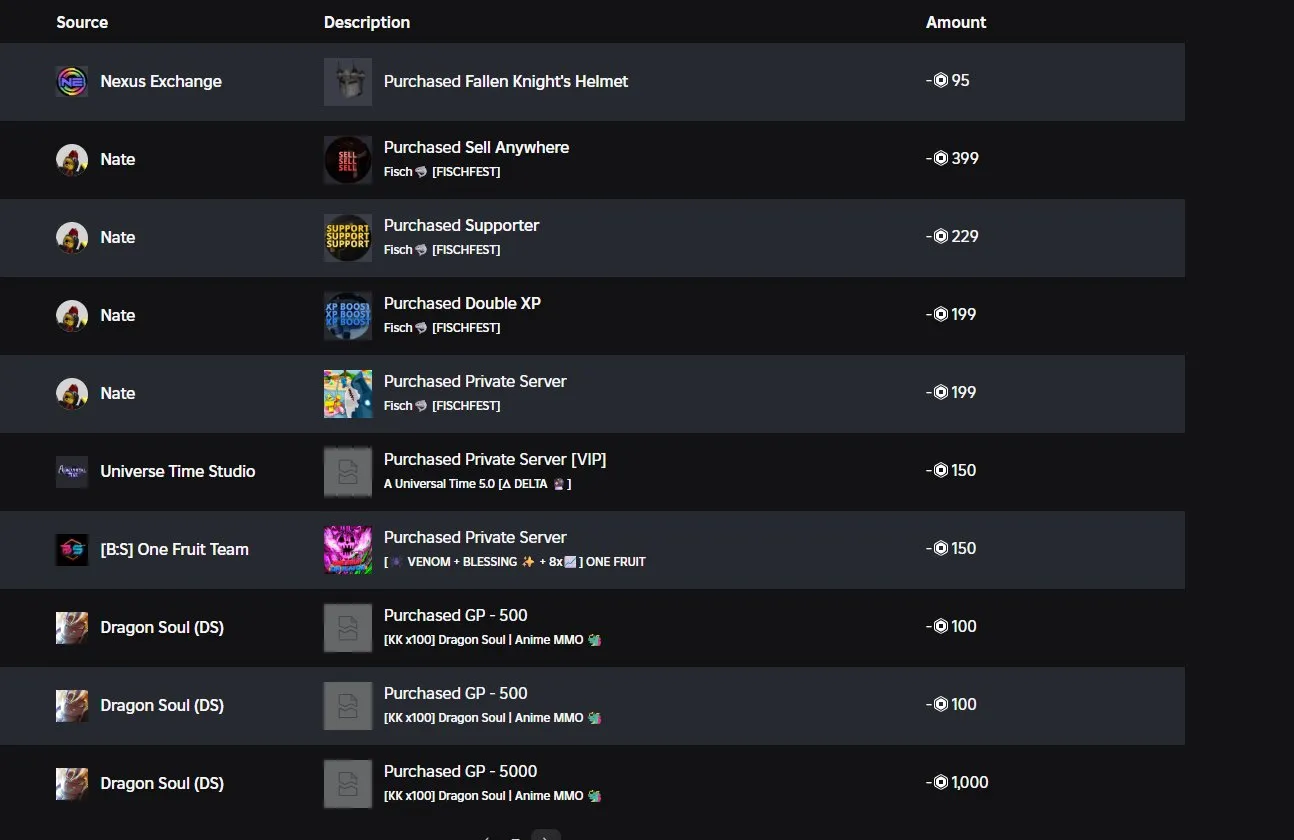Go to the next page of transactions
Image resolution: width=1294 pixels, height=840 pixels.
tap(545, 837)
